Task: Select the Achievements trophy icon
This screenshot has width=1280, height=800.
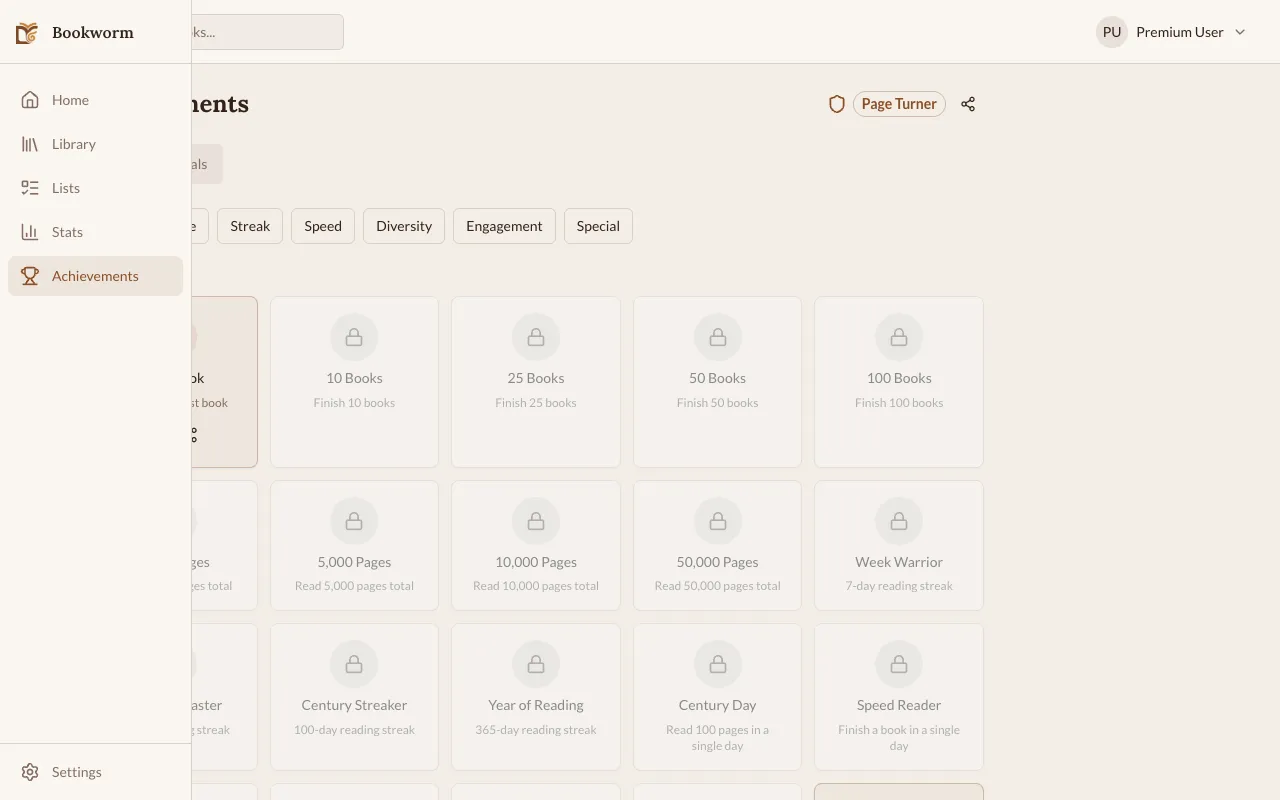Action: (x=30, y=276)
